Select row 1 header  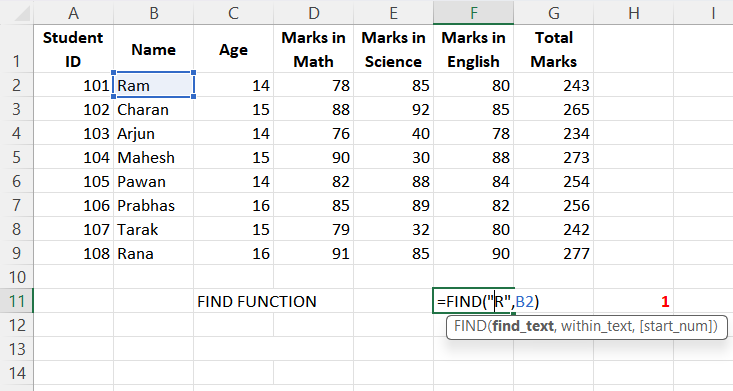[16, 49]
